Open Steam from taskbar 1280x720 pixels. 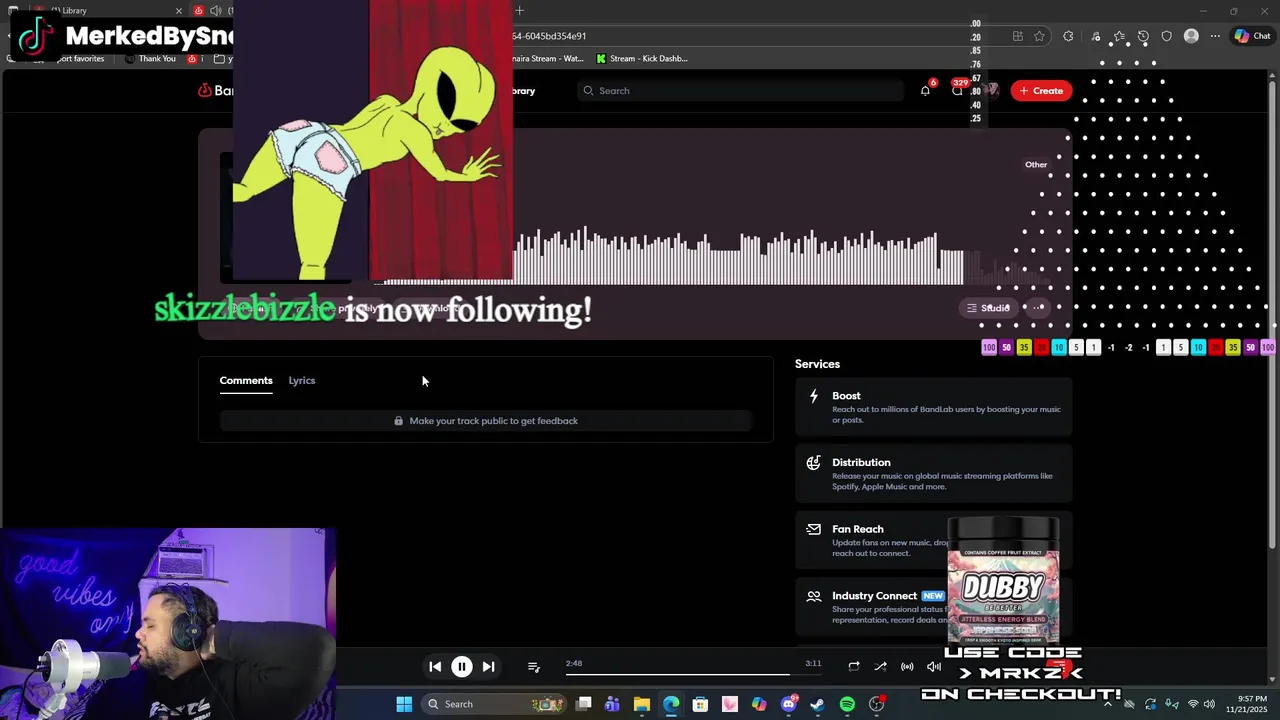point(817,704)
